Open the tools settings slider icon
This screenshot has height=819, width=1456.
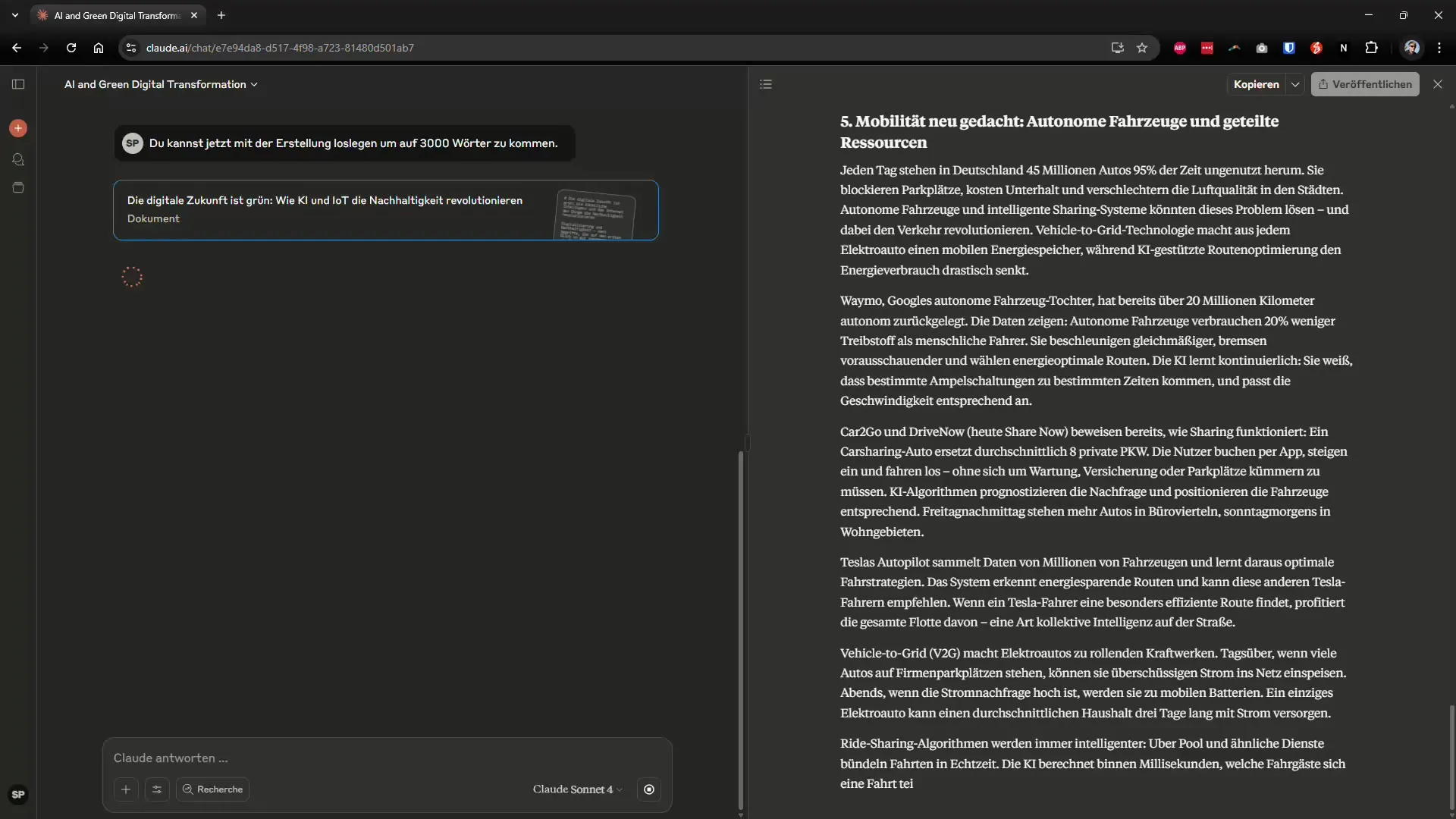pyautogui.click(x=157, y=789)
